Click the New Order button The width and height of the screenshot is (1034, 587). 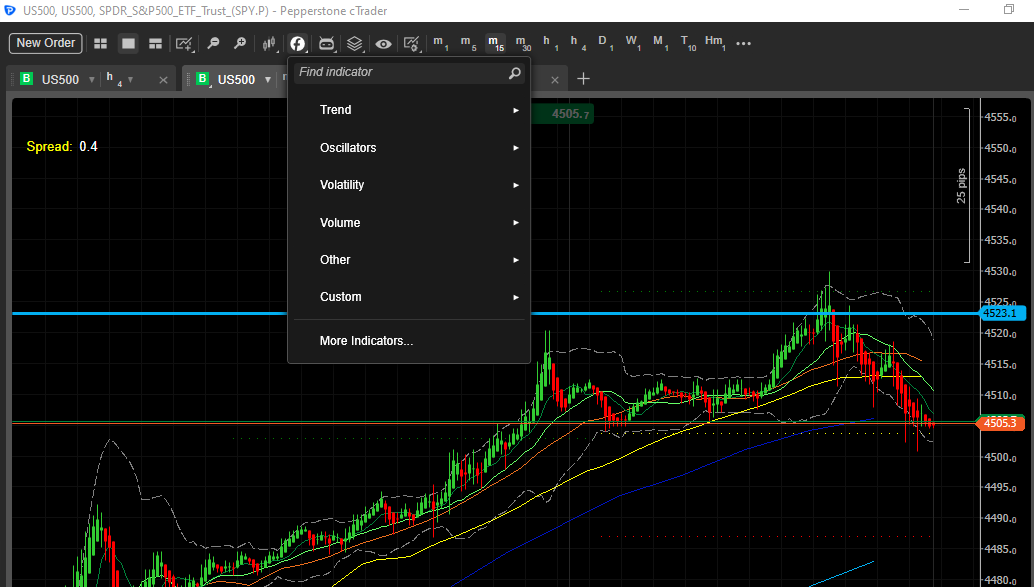point(46,43)
